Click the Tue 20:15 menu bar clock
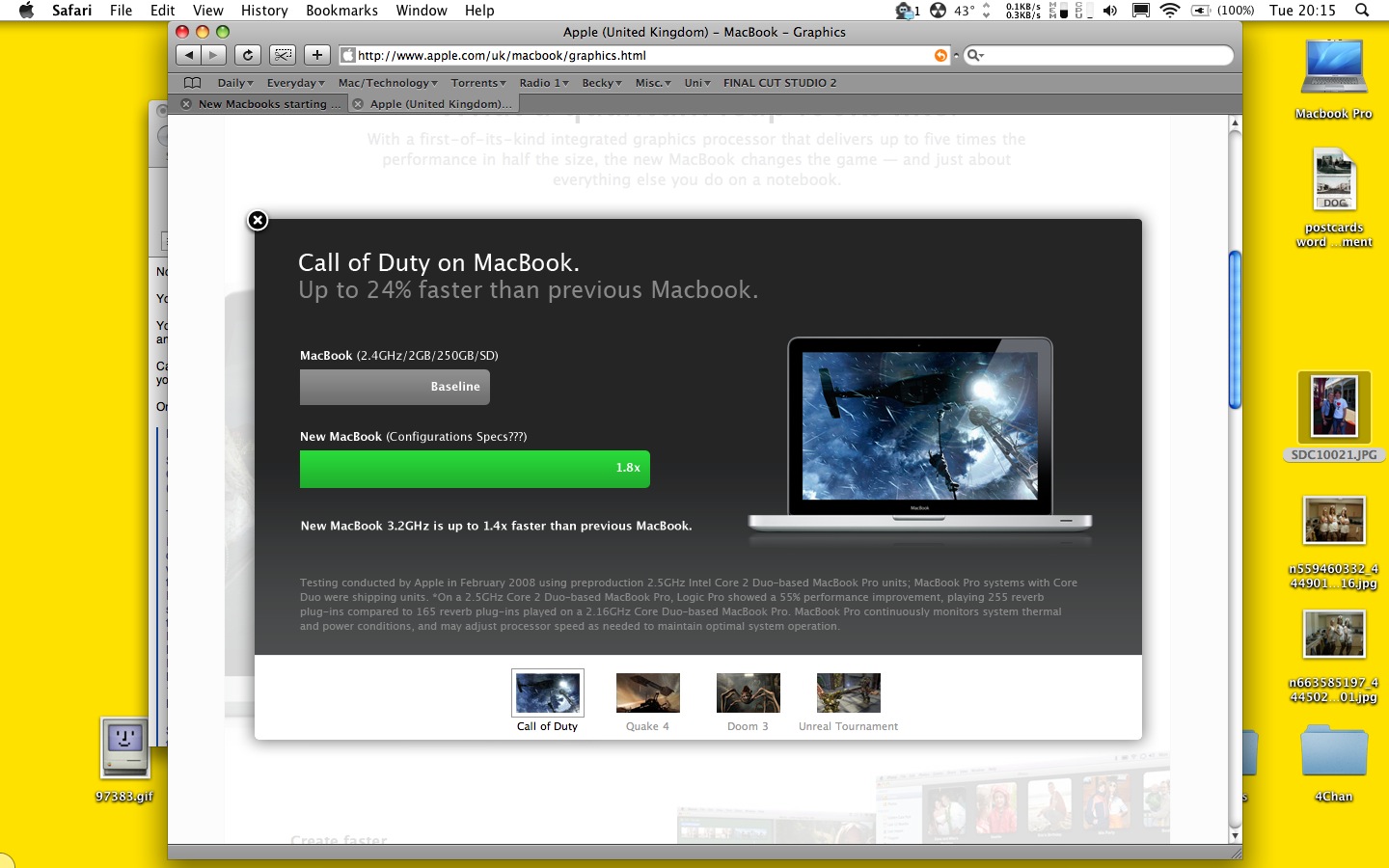This screenshot has width=1389, height=868. tap(1302, 11)
